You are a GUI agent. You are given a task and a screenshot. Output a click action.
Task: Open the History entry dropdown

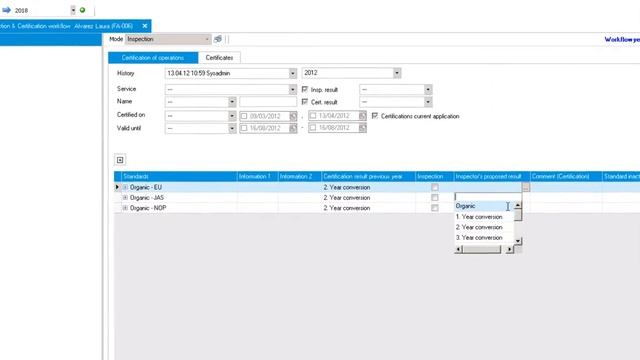293,73
